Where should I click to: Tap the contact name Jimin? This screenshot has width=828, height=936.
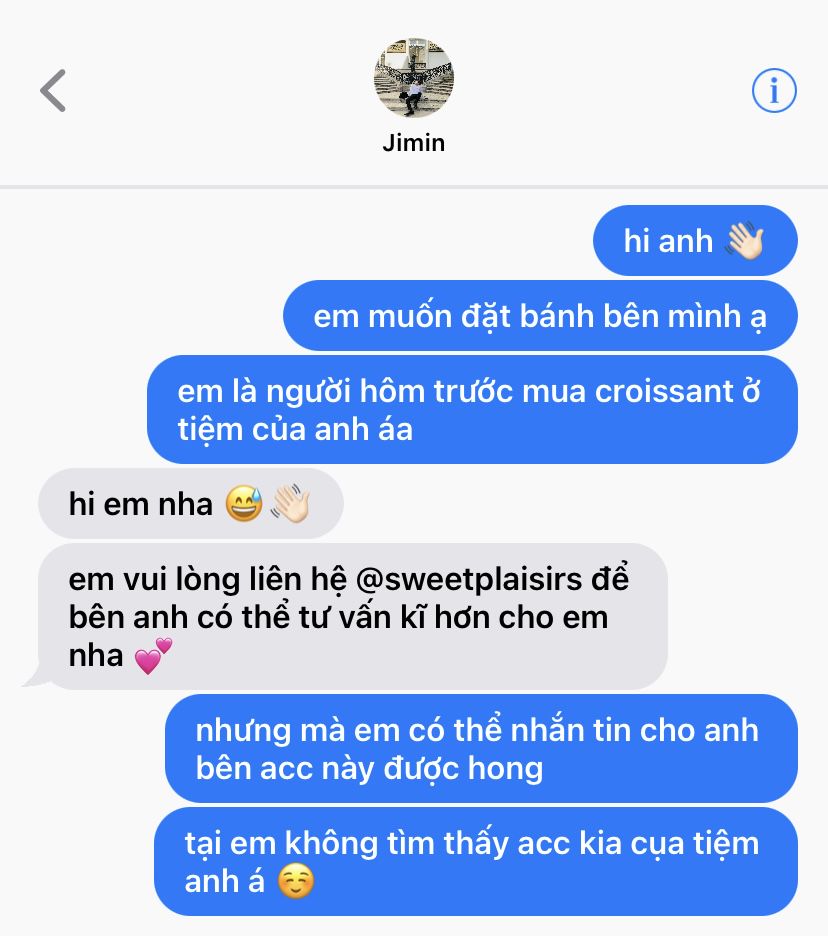coord(414,143)
